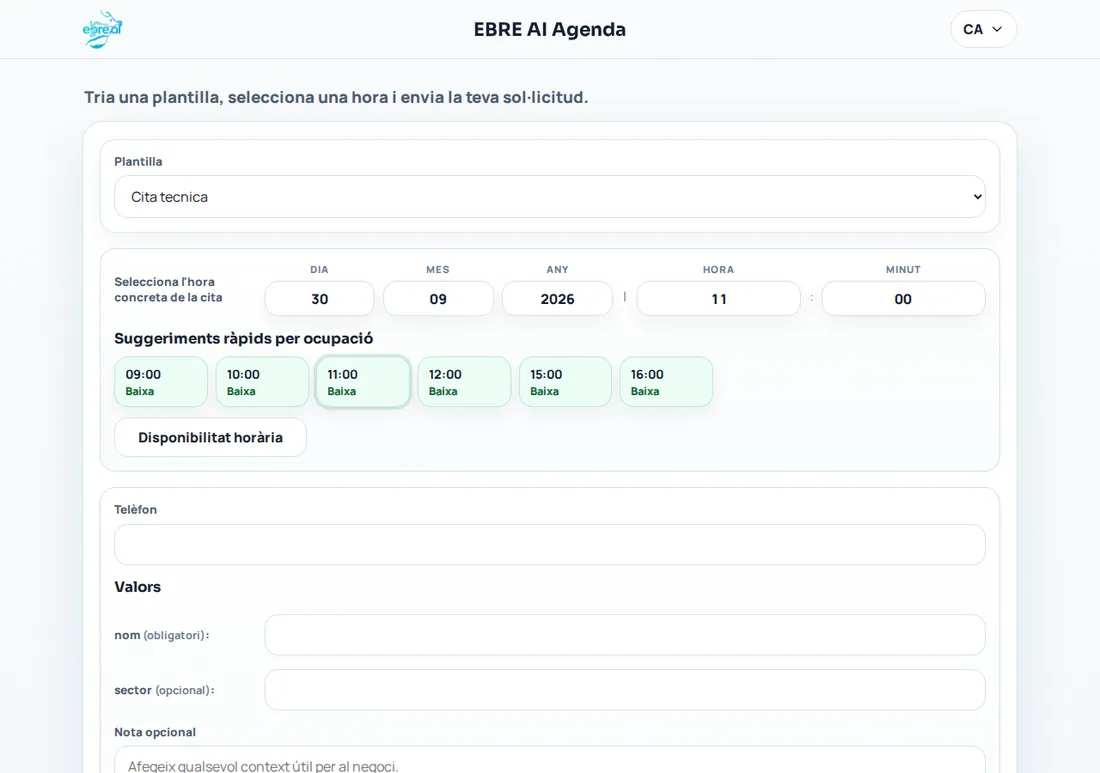Select the ANY field showing 2026
The height and width of the screenshot is (773, 1100).
pos(557,299)
